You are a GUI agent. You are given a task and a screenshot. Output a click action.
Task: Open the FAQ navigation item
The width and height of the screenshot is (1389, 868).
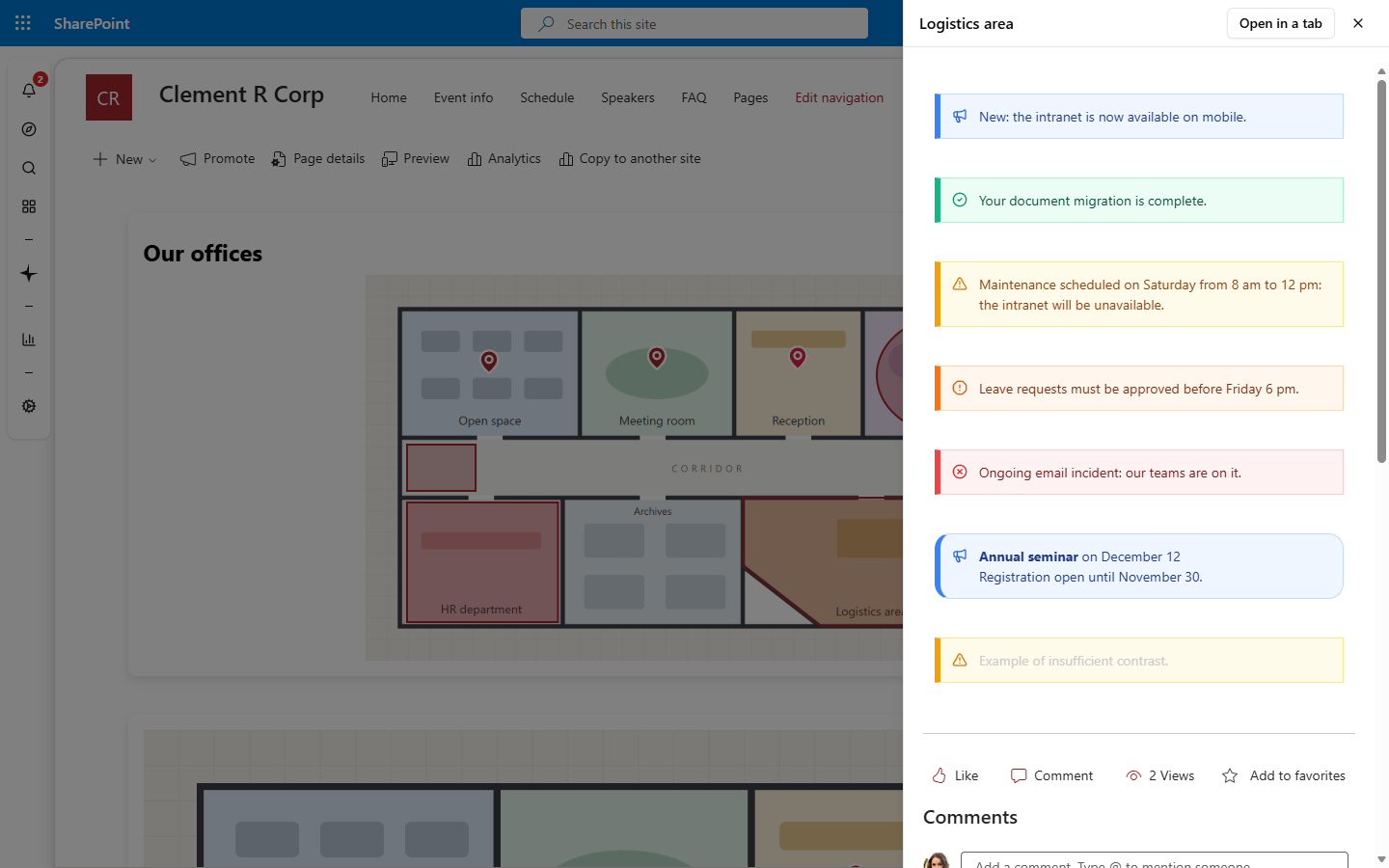(694, 97)
